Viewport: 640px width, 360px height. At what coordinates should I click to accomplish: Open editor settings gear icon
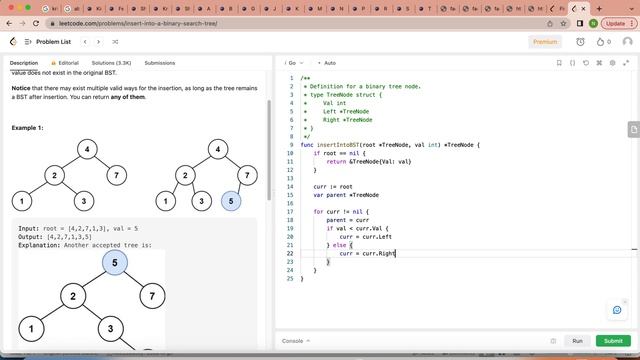click(x=612, y=63)
